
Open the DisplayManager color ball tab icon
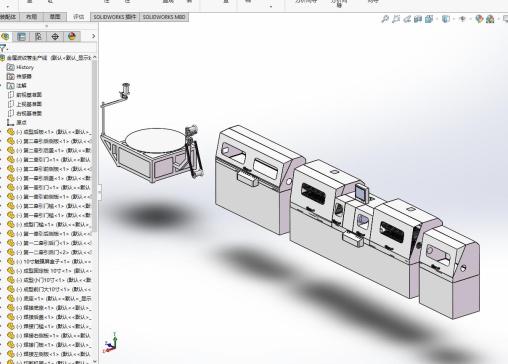[72, 36]
